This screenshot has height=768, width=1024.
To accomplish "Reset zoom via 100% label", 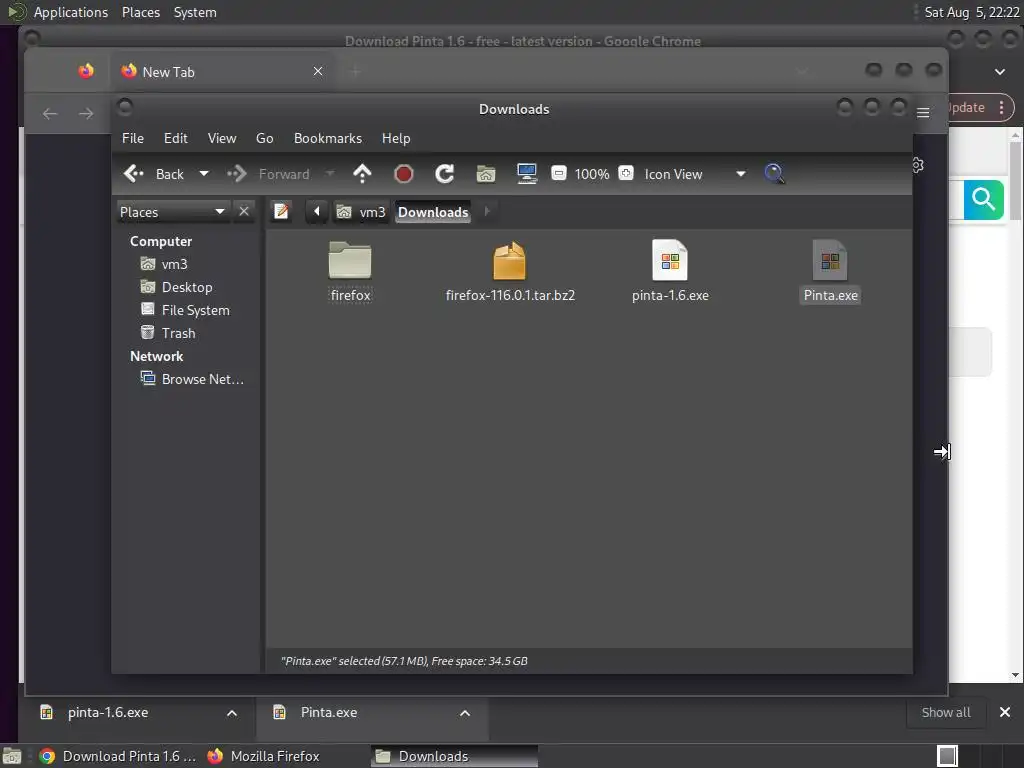I will 592,174.
